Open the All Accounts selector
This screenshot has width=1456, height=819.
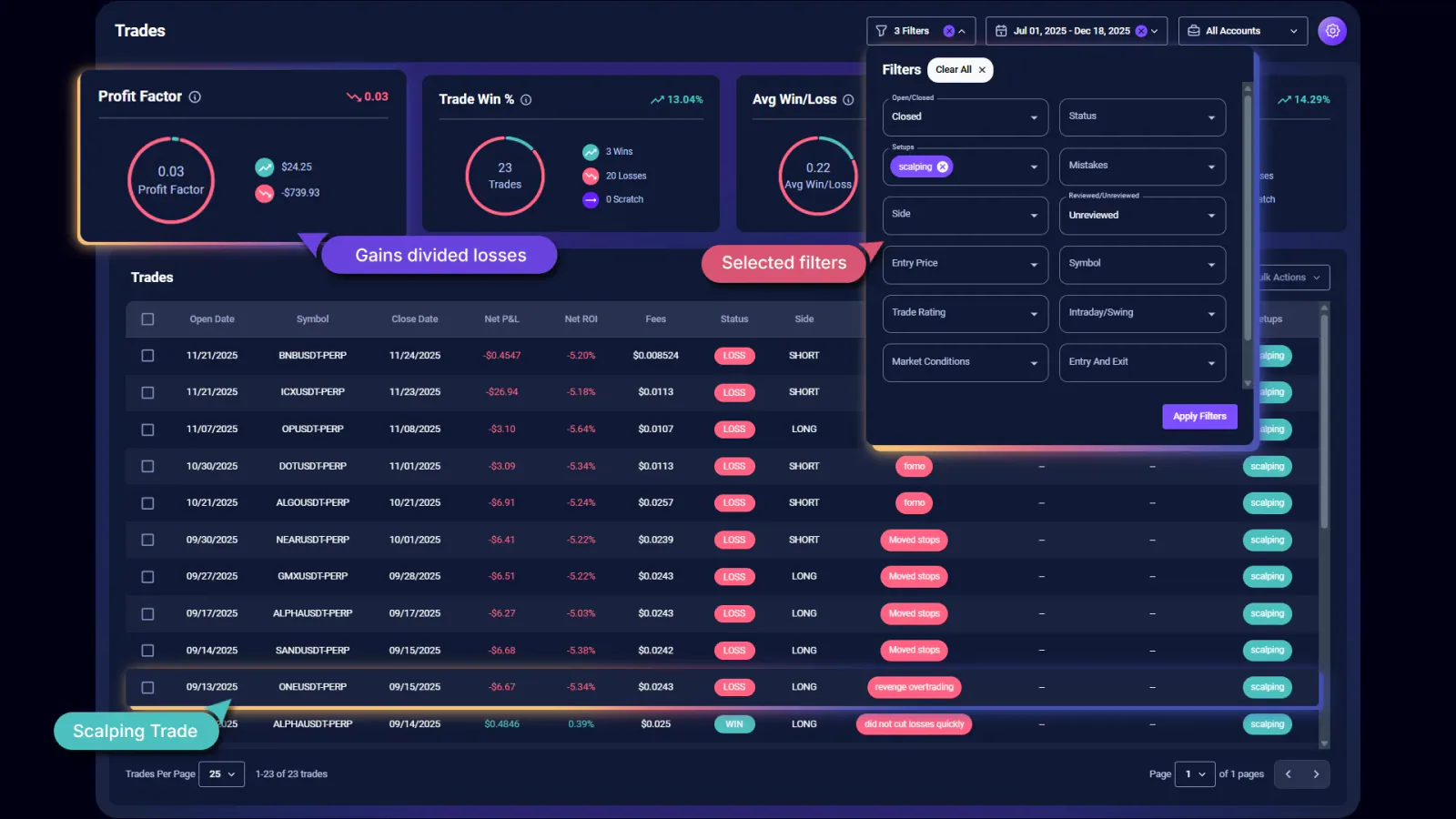pyautogui.click(x=1243, y=31)
